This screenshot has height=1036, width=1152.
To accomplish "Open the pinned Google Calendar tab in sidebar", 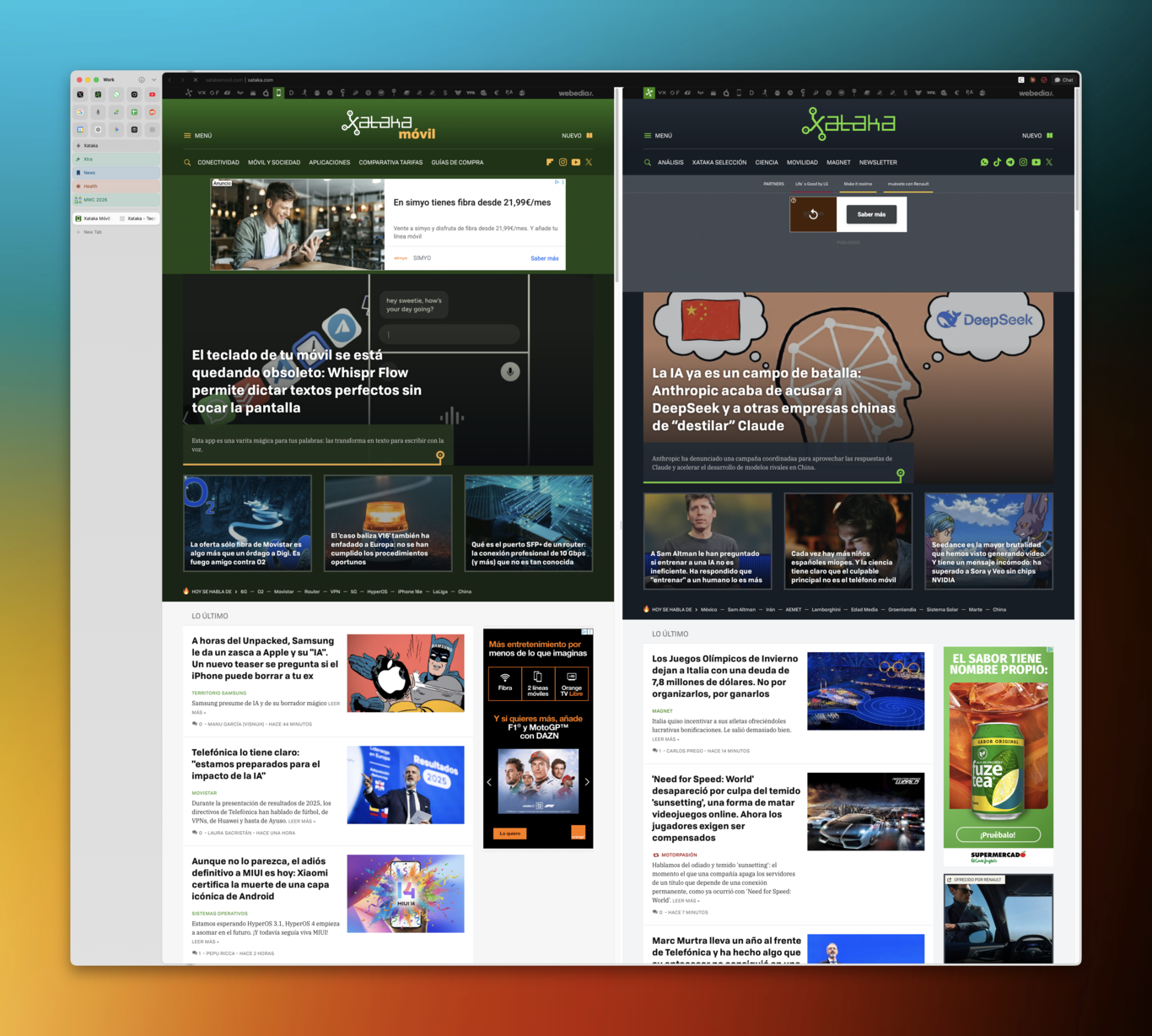I will pos(80,129).
